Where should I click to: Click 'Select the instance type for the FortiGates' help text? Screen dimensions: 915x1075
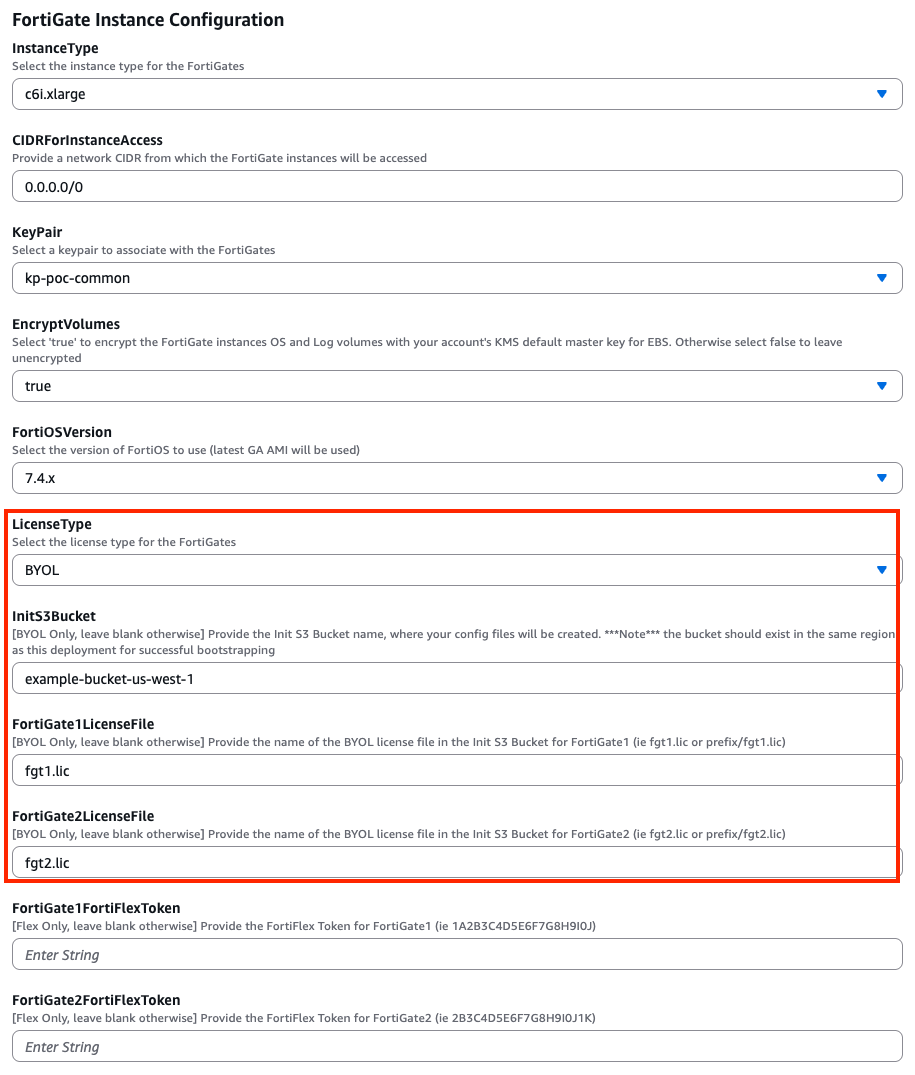click(x=128, y=66)
